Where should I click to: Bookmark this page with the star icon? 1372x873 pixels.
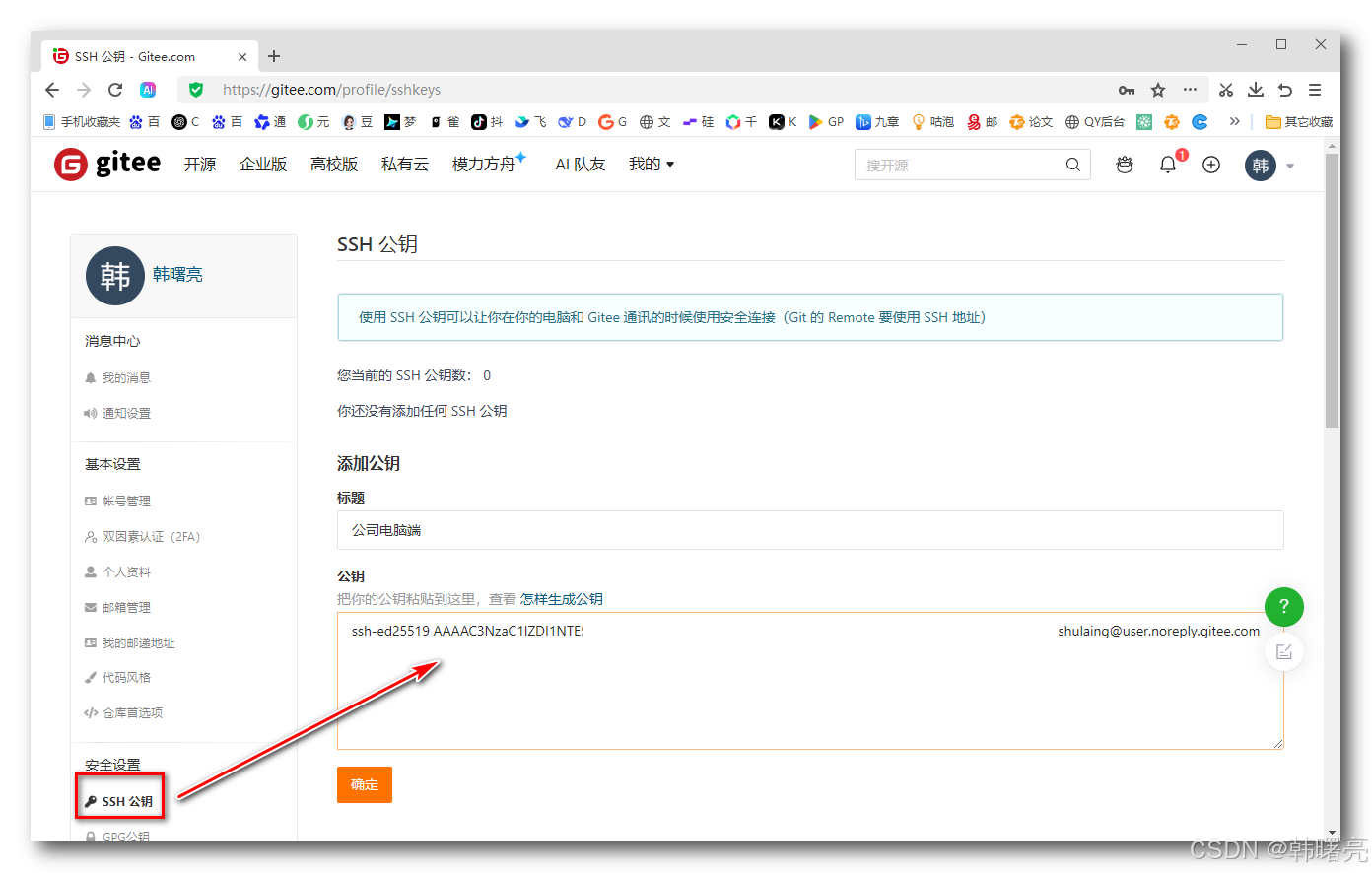[x=1158, y=90]
